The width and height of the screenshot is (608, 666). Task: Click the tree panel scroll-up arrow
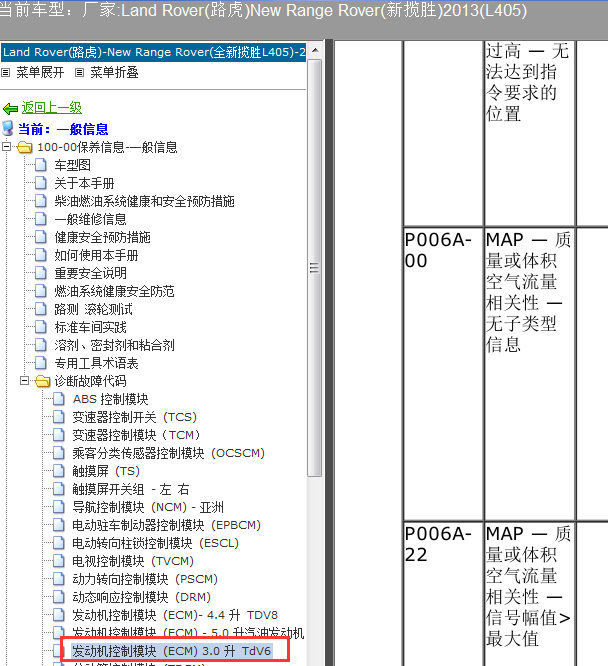[315, 50]
